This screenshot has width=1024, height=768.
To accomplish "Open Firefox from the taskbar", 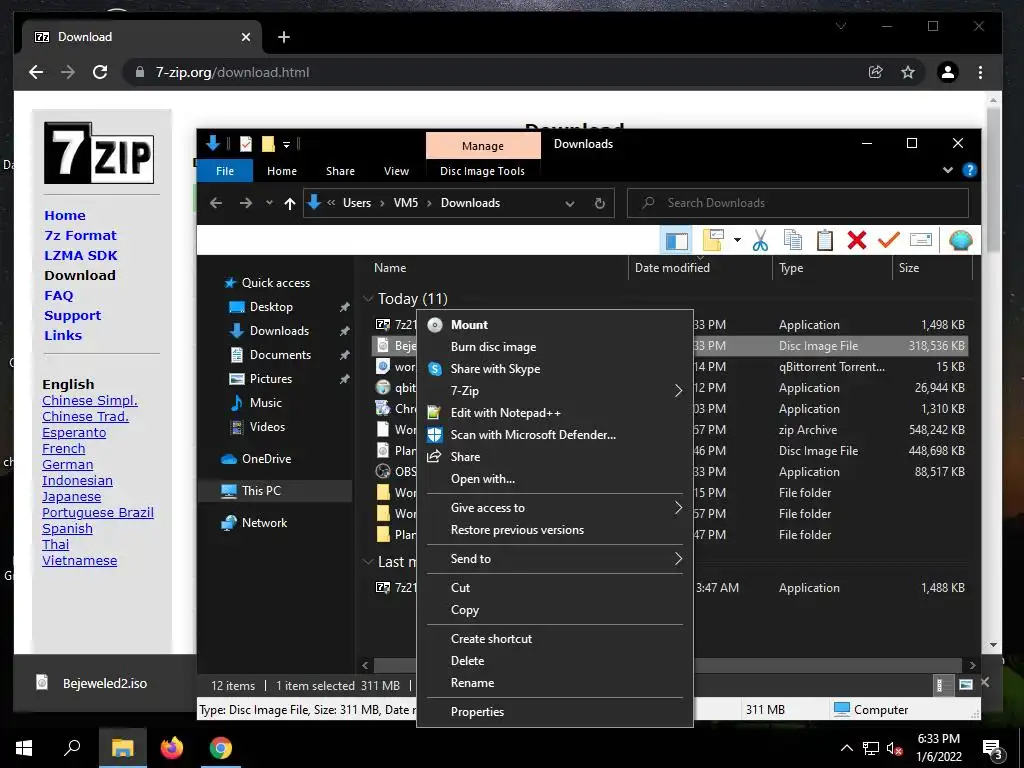I will tap(172, 748).
